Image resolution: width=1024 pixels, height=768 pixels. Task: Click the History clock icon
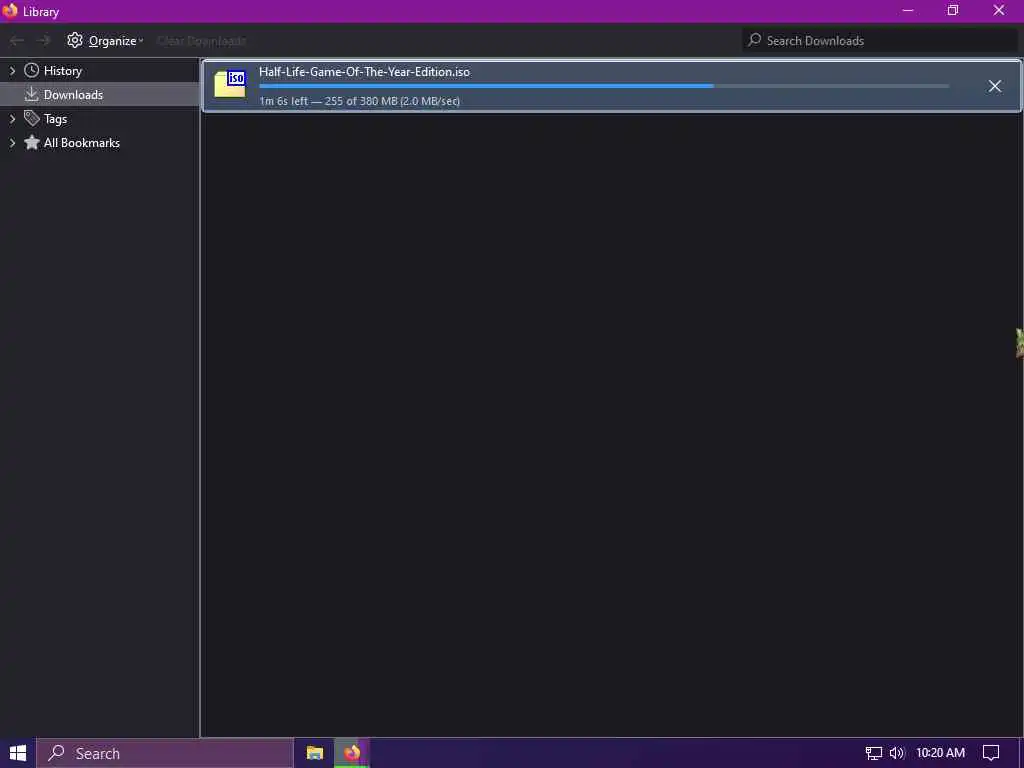pyautogui.click(x=31, y=71)
